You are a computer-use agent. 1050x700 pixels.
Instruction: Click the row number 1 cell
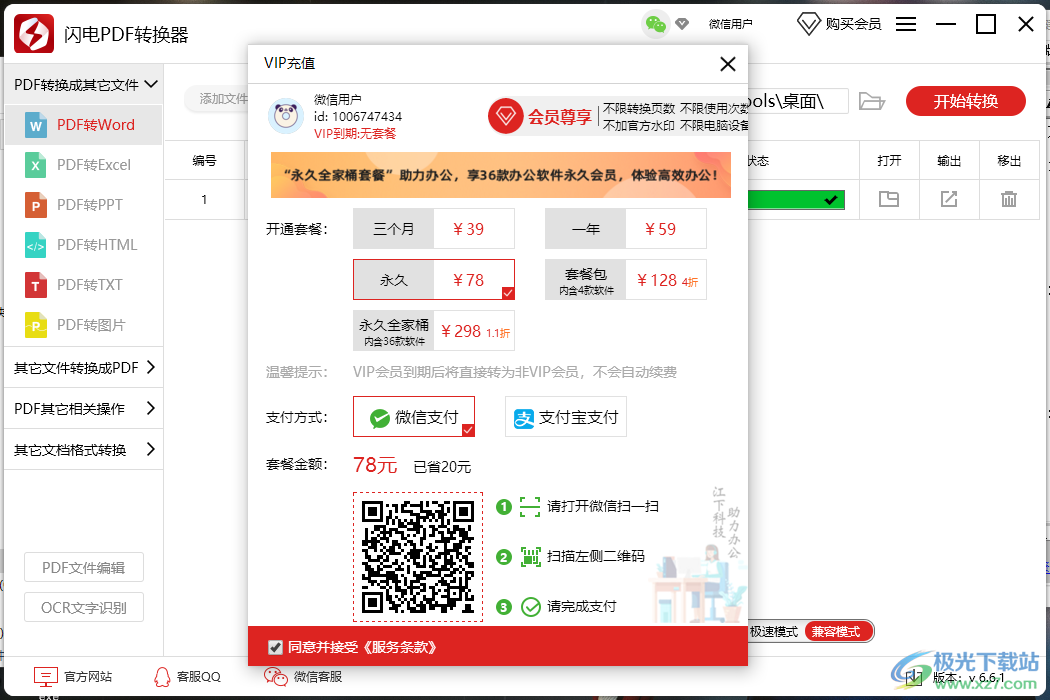pos(204,199)
